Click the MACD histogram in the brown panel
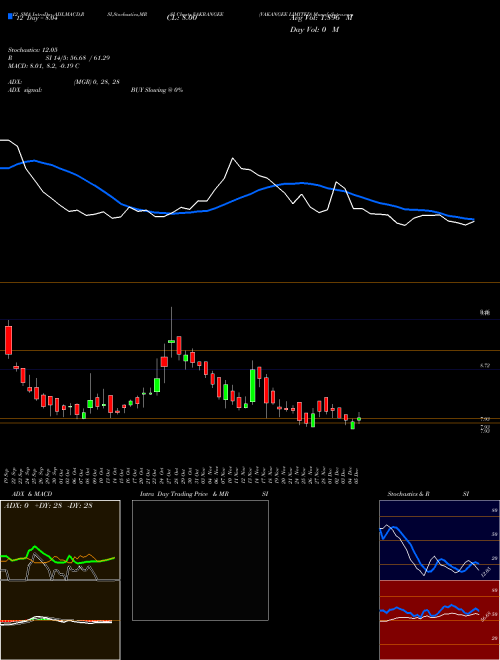 pos(60,620)
